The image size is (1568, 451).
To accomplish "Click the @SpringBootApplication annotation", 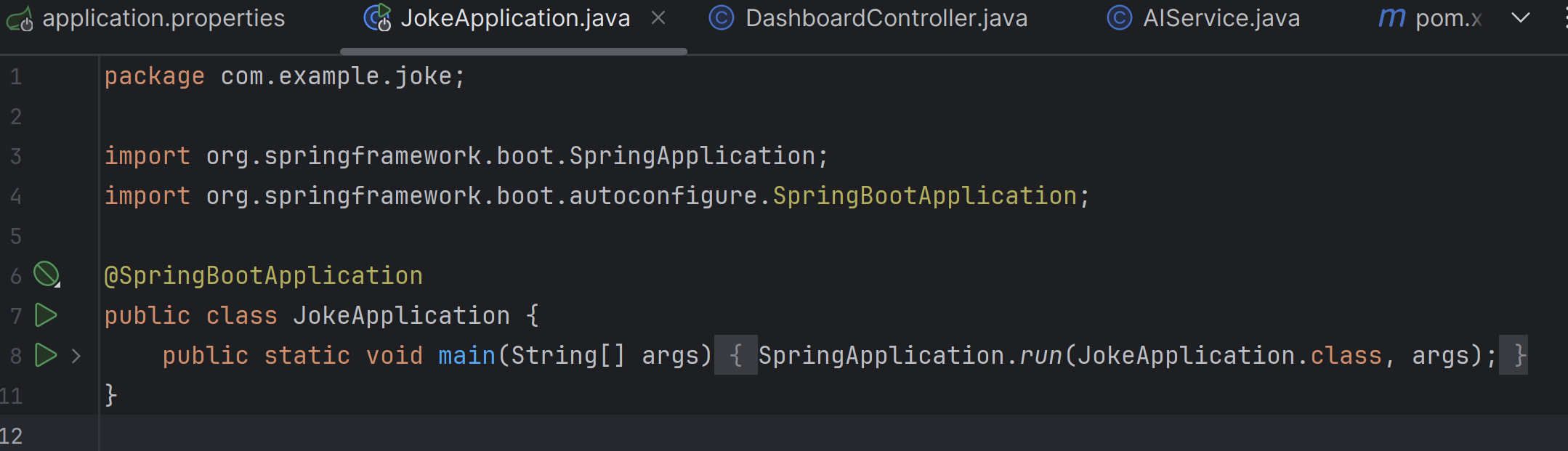I will point(263,276).
